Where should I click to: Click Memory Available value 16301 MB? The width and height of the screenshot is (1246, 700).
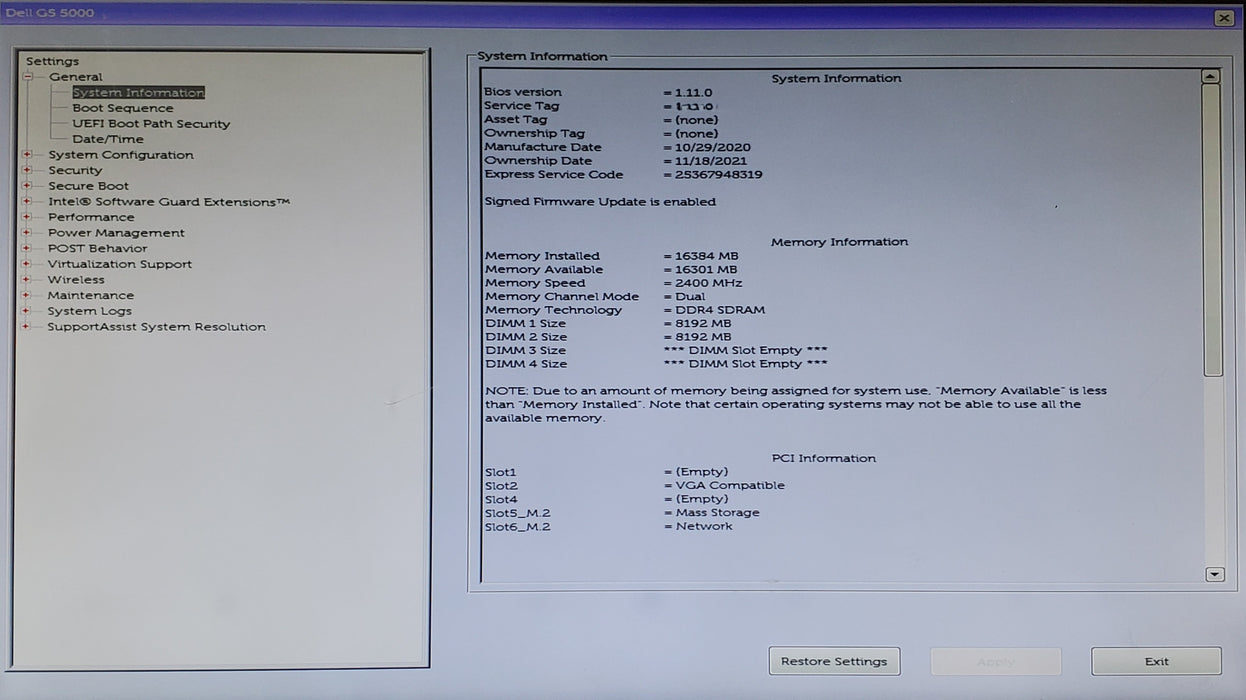click(x=705, y=269)
